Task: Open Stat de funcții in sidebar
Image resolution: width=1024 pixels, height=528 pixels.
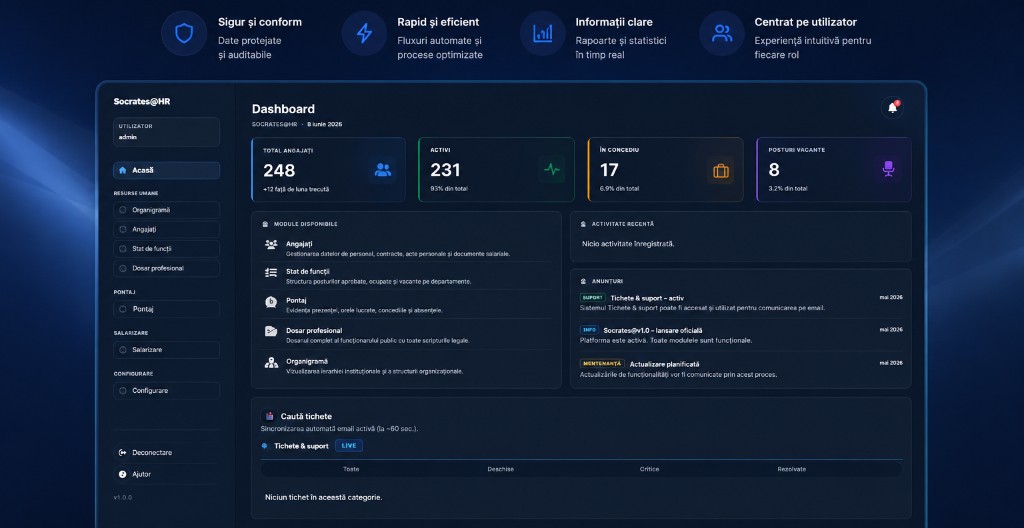Action: [x=167, y=249]
